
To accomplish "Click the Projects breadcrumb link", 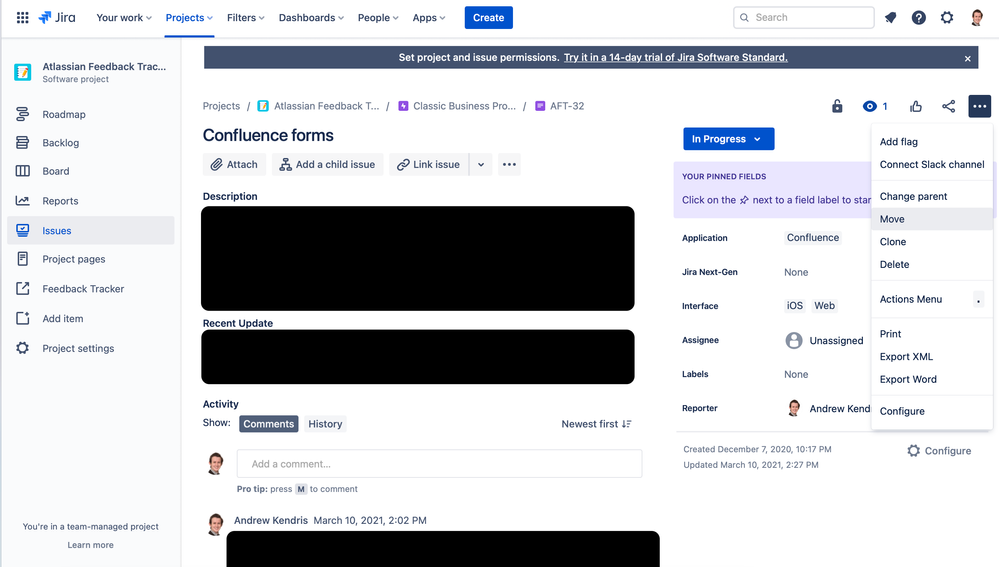I will pyautogui.click(x=221, y=106).
